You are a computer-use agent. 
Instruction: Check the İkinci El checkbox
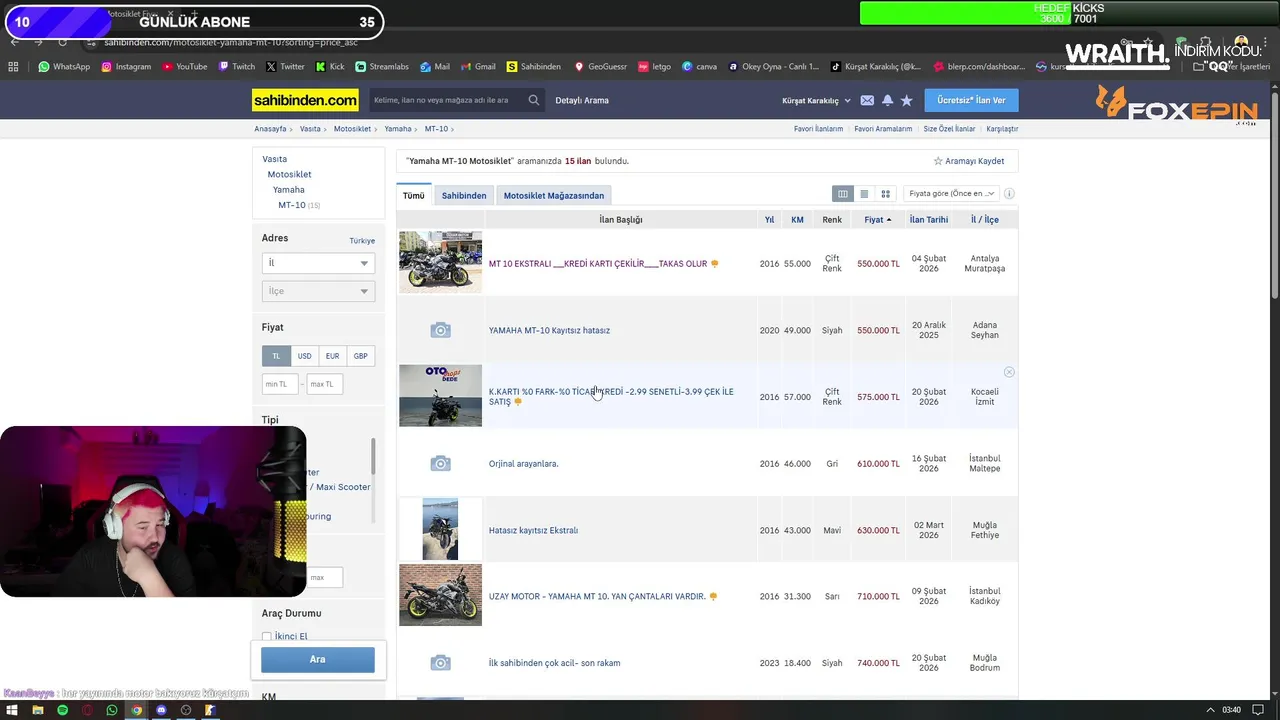(267, 637)
